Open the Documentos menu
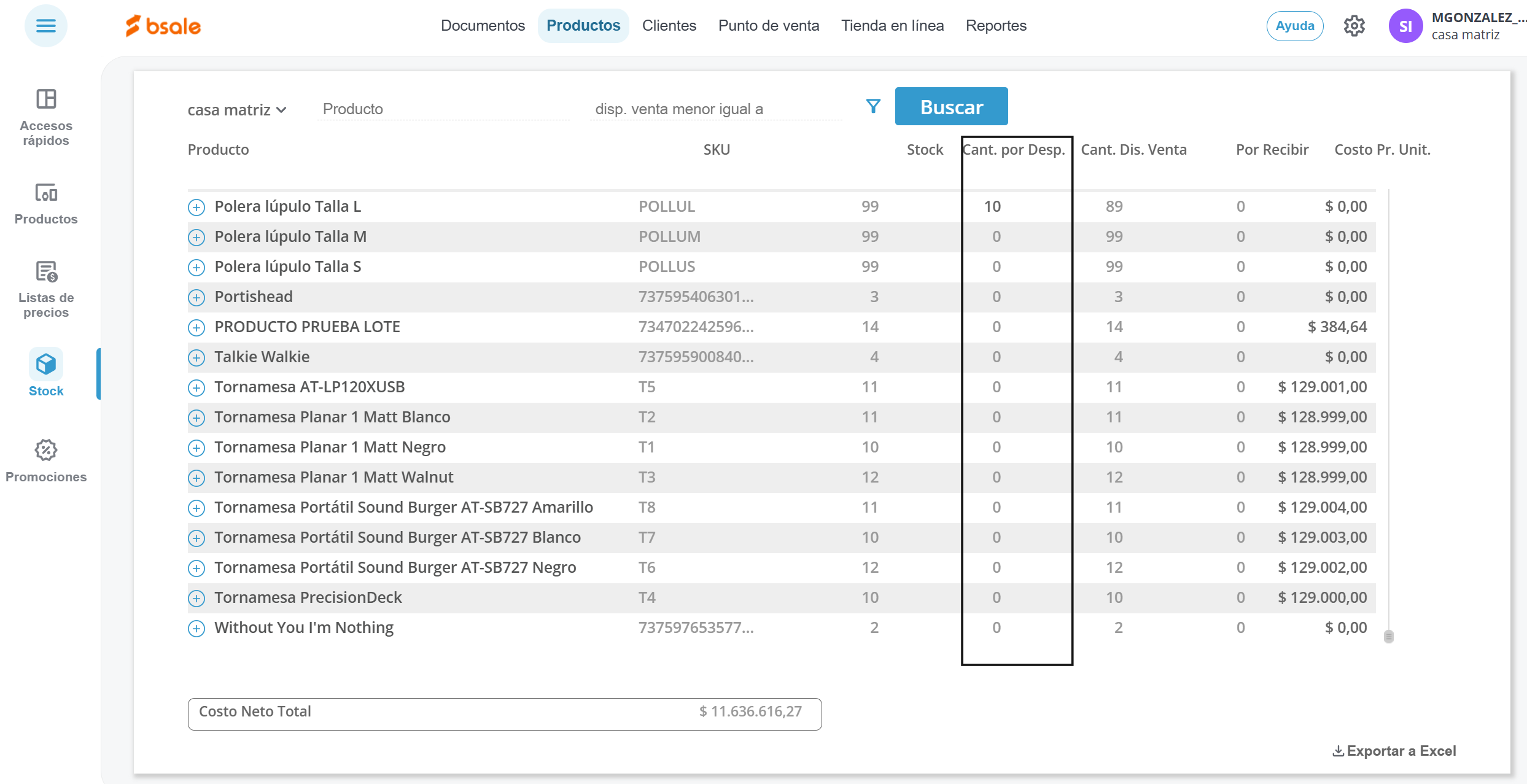Image resolution: width=1527 pixels, height=784 pixels. (x=483, y=26)
